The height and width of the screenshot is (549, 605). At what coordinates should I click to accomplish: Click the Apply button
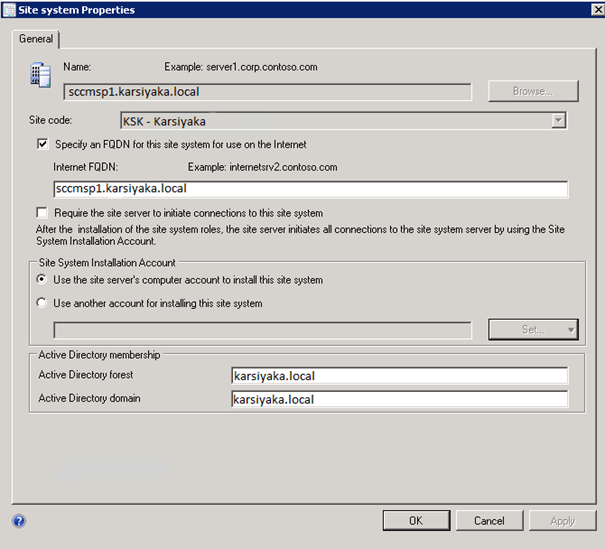(x=563, y=520)
